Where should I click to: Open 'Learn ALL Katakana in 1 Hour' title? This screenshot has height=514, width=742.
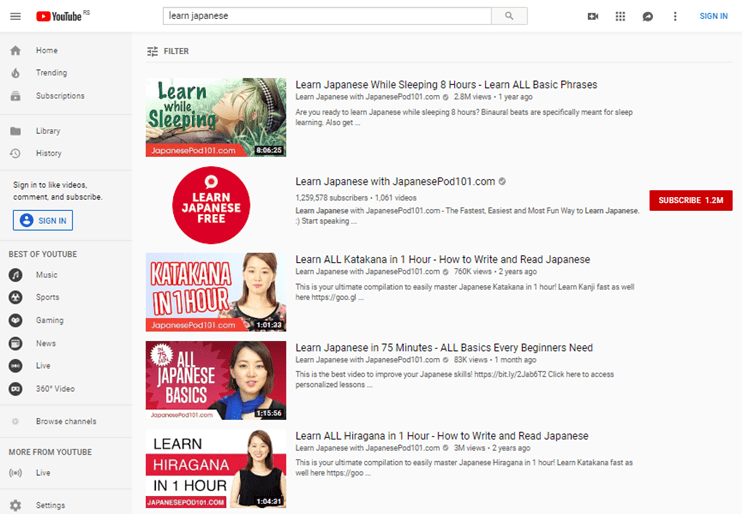click(x=442, y=259)
